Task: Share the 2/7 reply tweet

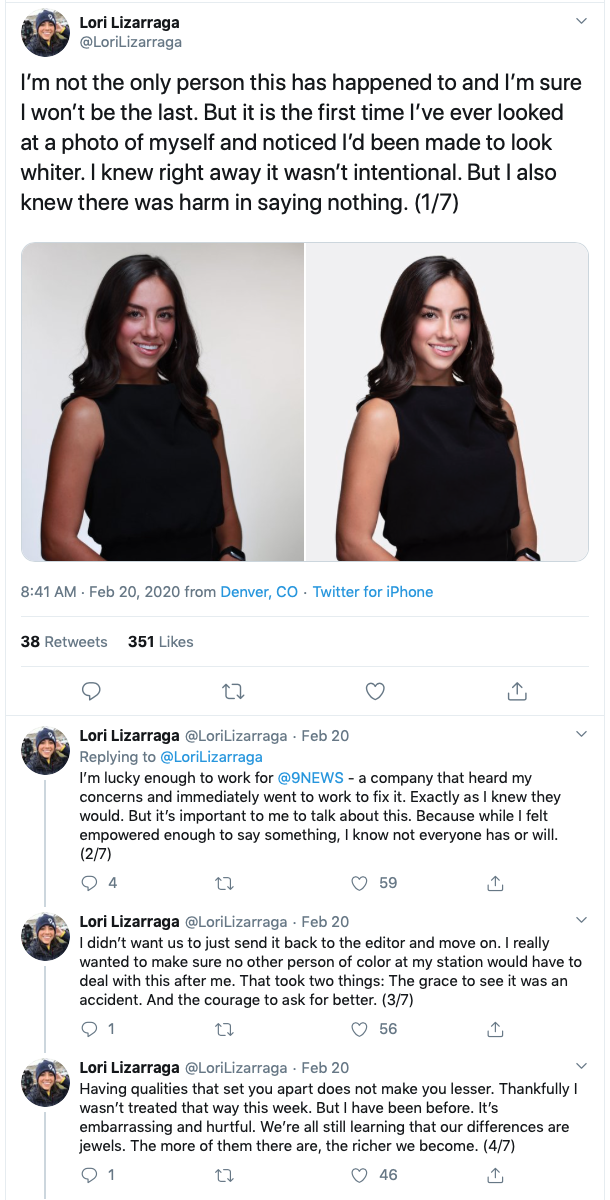Action: tap(494, 883)
